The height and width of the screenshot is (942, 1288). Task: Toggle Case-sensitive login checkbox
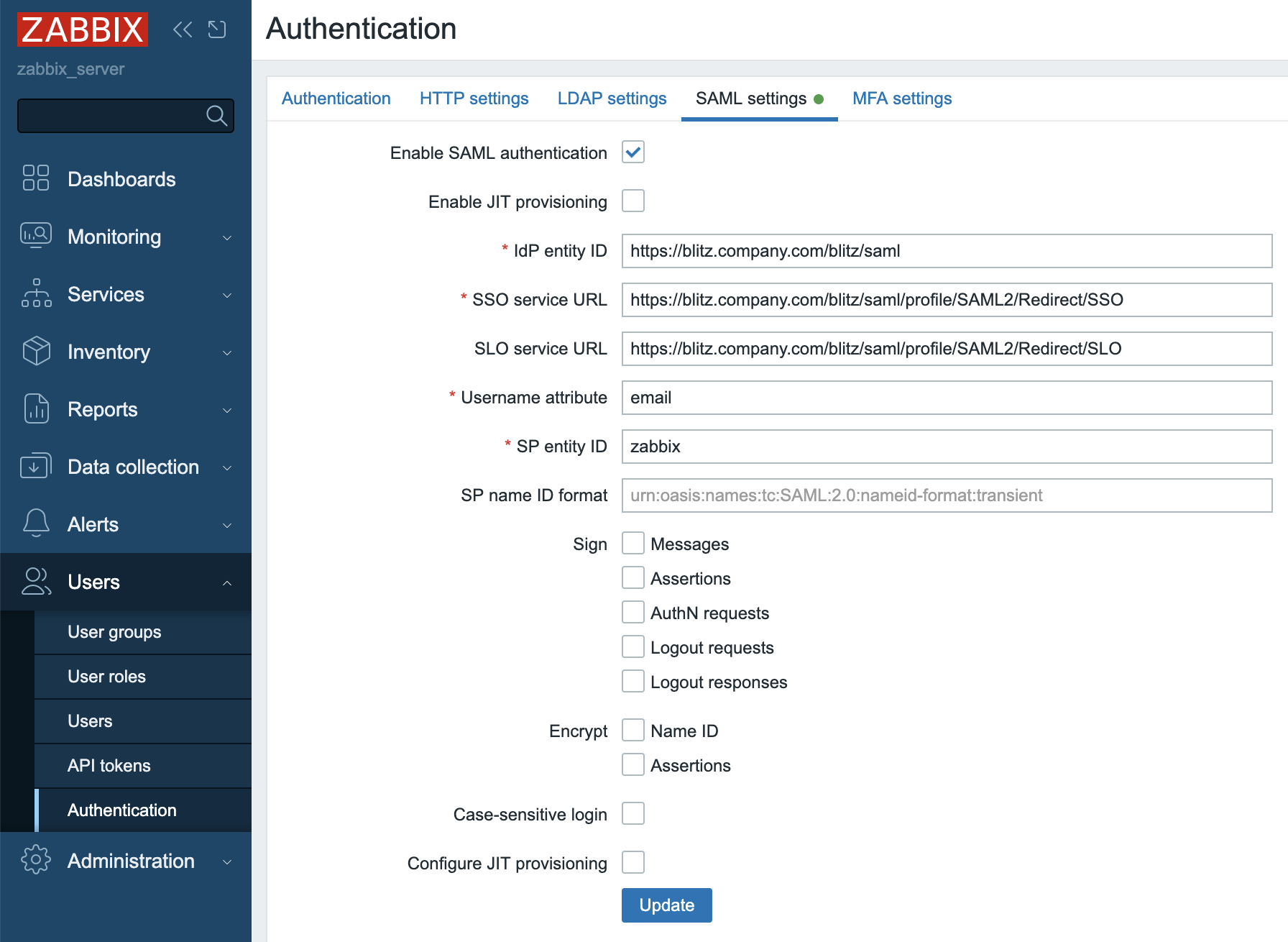[633, 813]
